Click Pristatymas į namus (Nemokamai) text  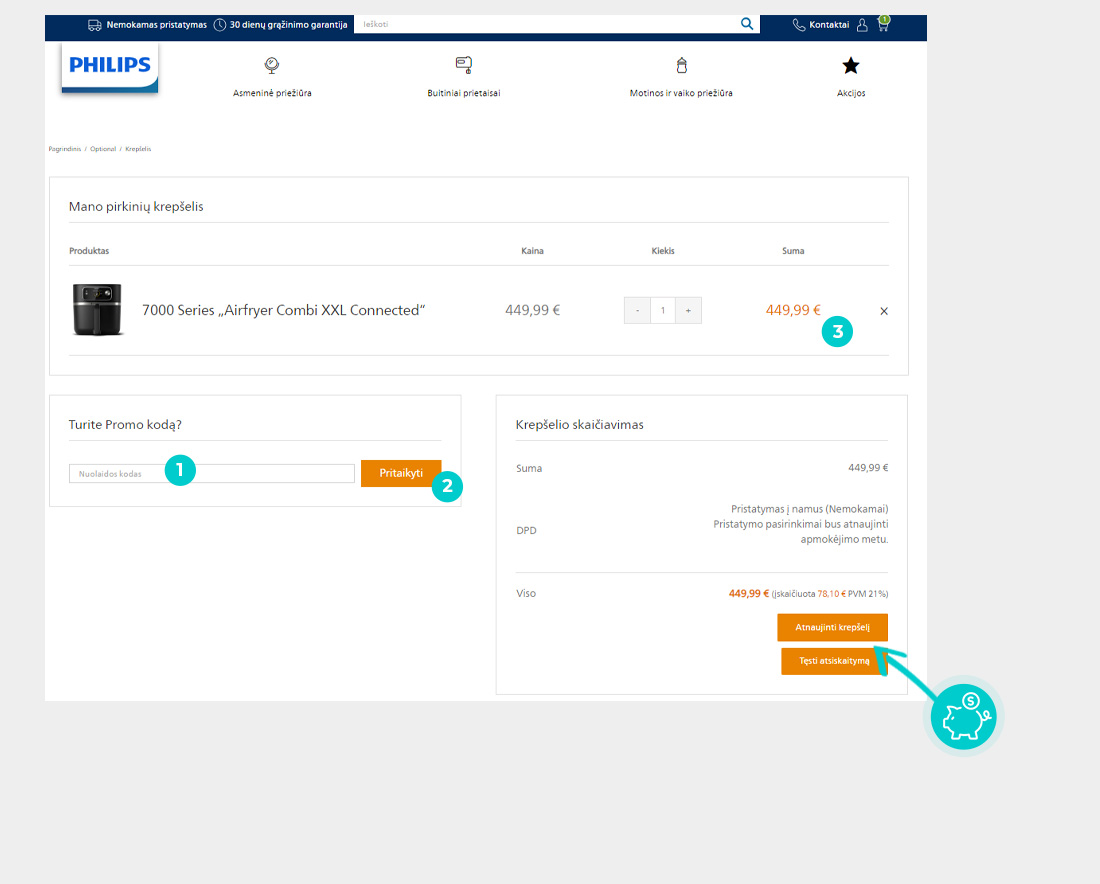coord(810,509)
